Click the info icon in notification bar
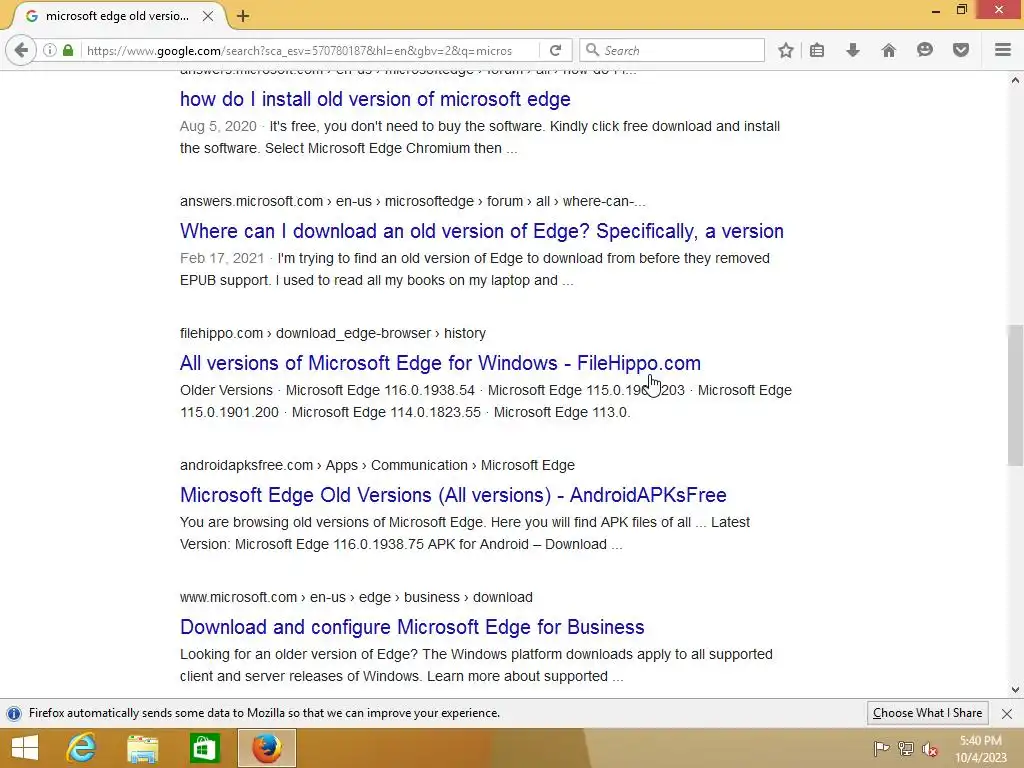This screenshot has height=768, width=1024. 14,713
